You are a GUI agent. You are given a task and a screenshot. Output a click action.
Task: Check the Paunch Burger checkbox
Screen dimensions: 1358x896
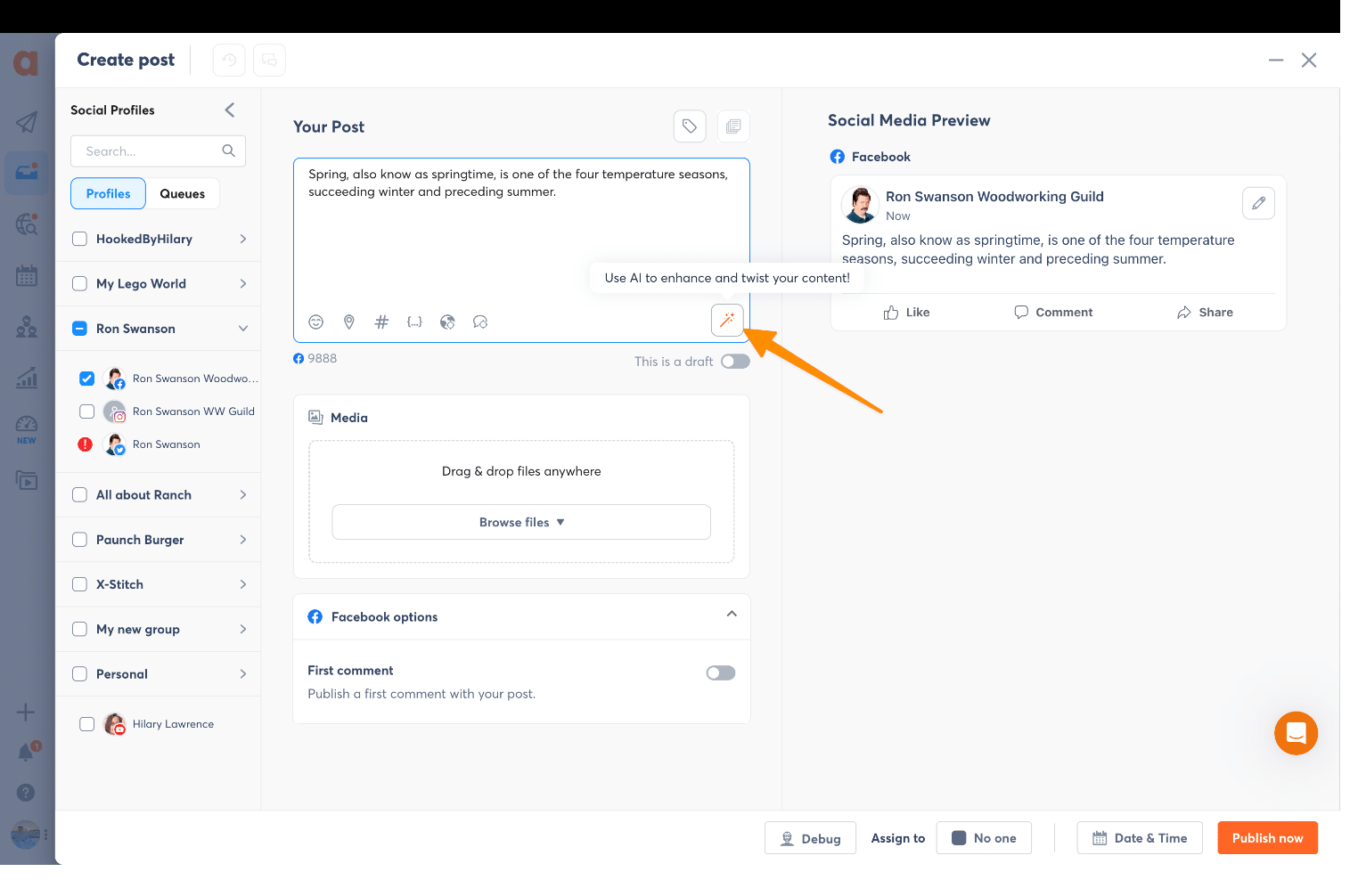point(79,540)
